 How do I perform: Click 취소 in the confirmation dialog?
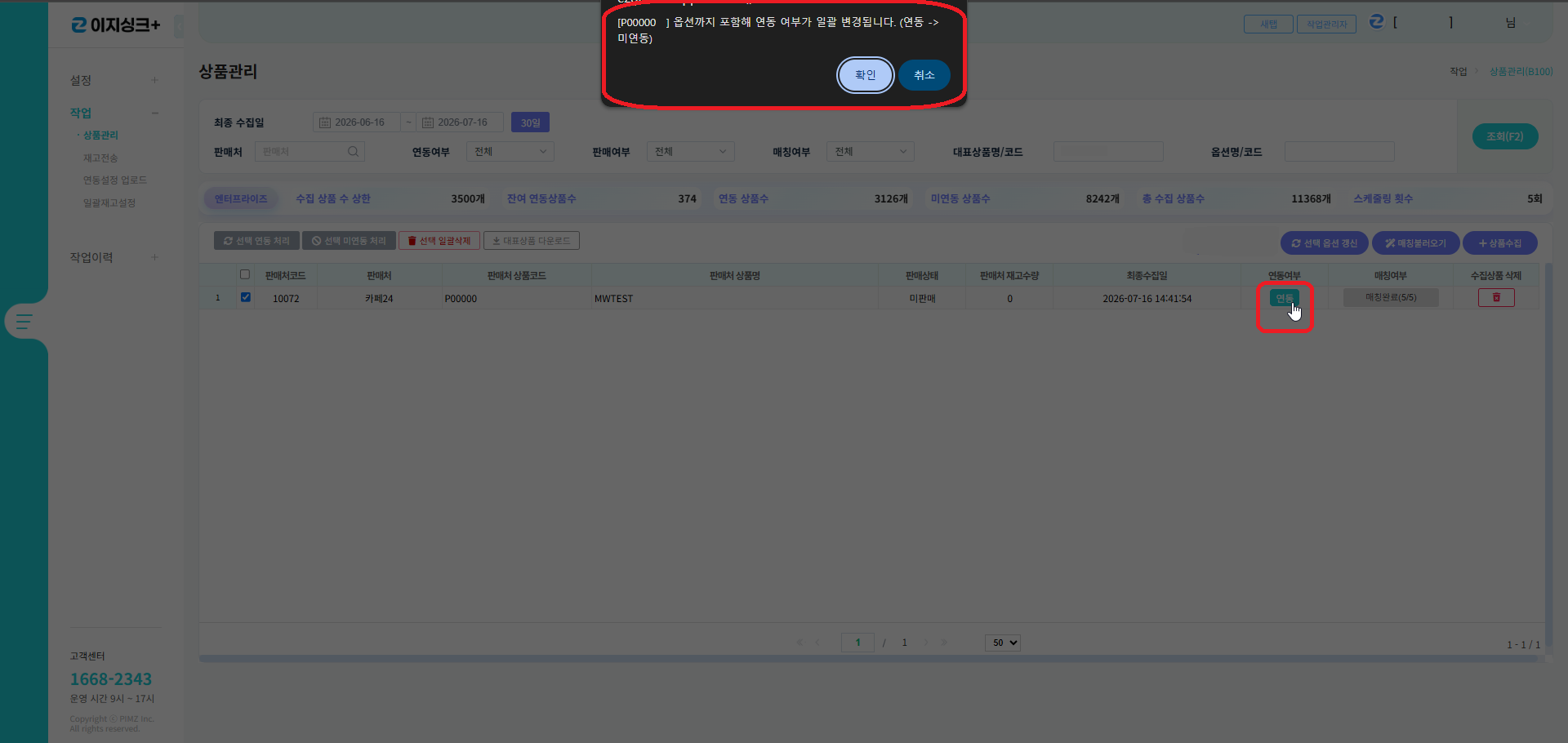tap(924, 75)
